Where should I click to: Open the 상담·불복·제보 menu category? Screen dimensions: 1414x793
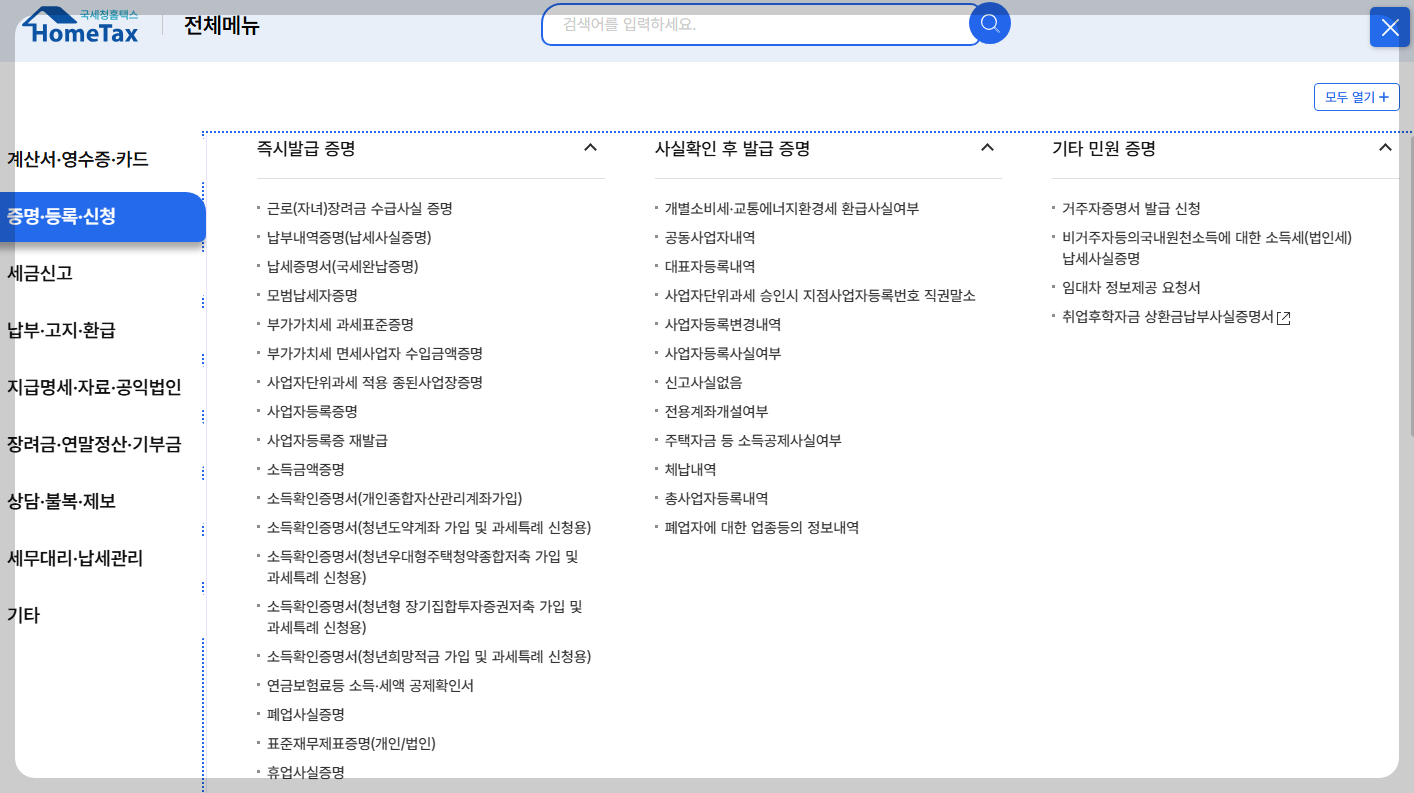pyautogui.click(x=61, y=501)
